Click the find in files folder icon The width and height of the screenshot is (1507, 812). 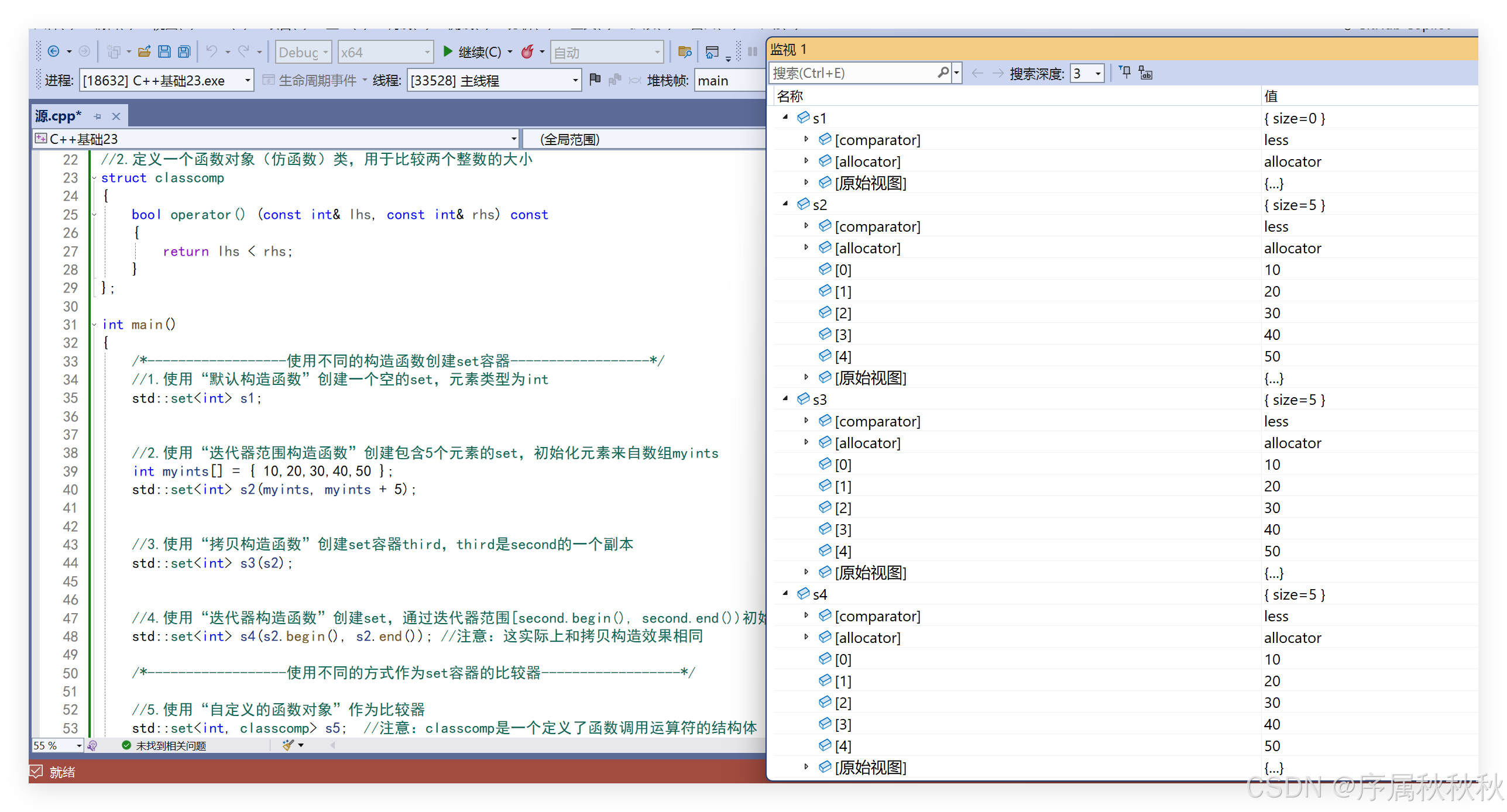[684, 51]
